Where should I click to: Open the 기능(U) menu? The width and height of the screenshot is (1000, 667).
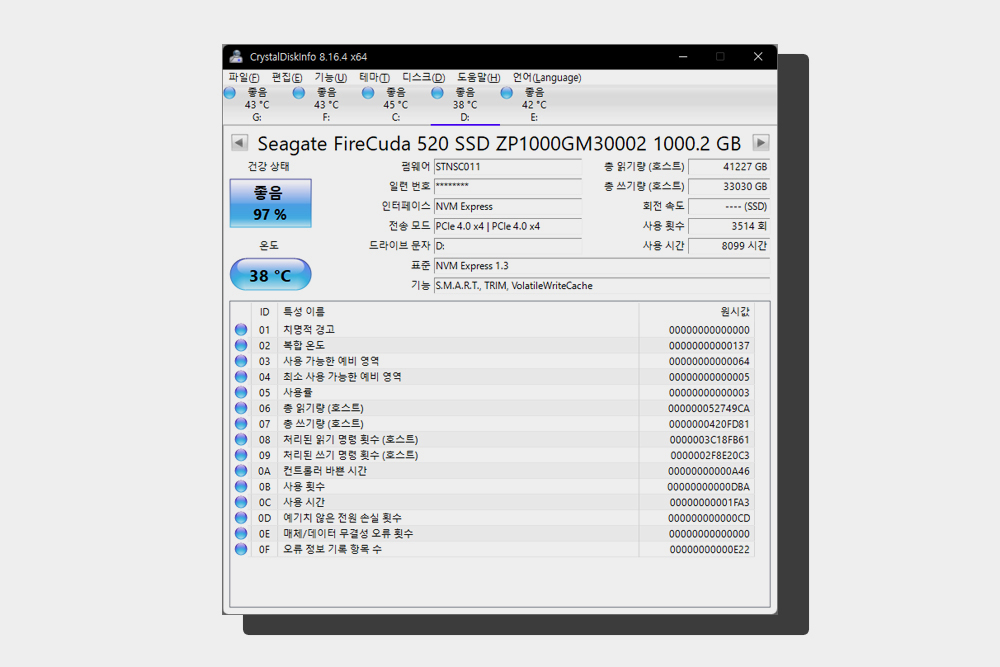pos(330,77)
